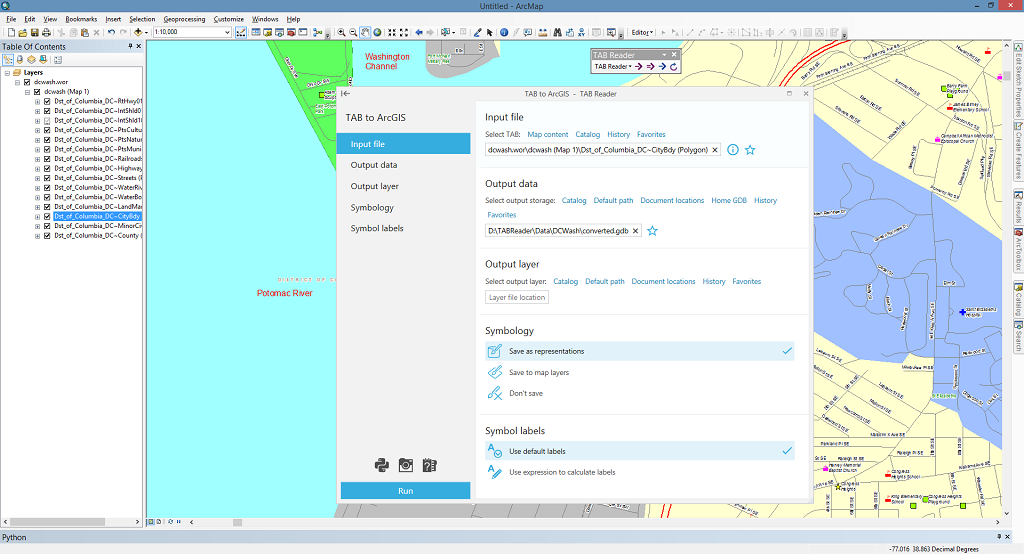
Task: Collapse the dcwash (Map 1) node
Action: (27, 92)
